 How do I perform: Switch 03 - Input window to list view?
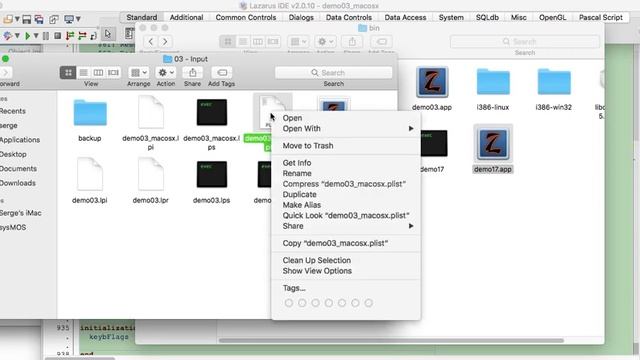tap(83, 73)
